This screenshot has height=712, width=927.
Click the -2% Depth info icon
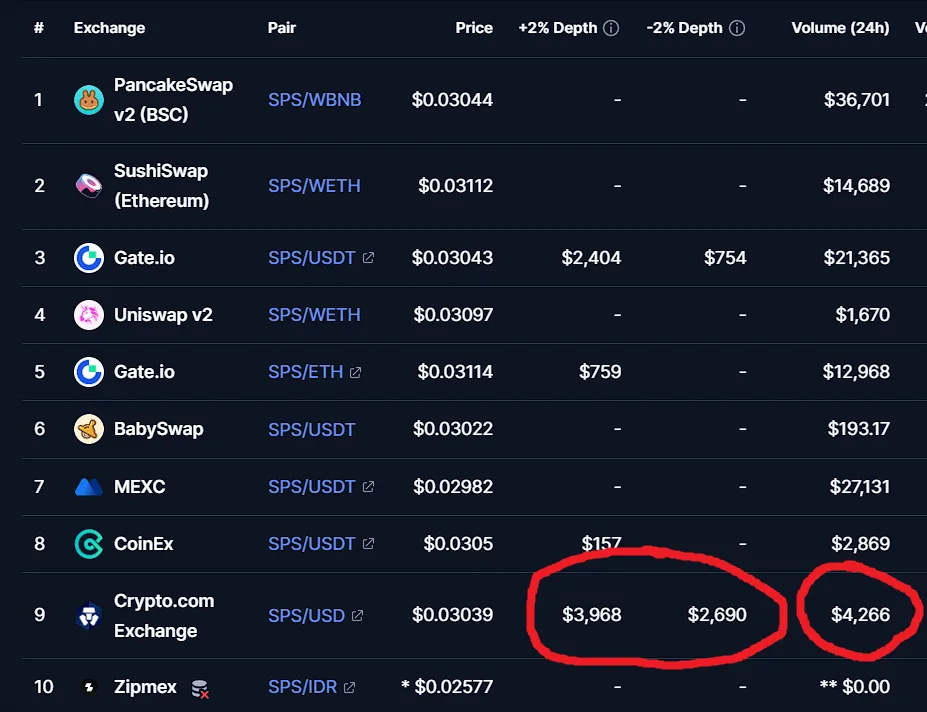(x=737, y=28)
